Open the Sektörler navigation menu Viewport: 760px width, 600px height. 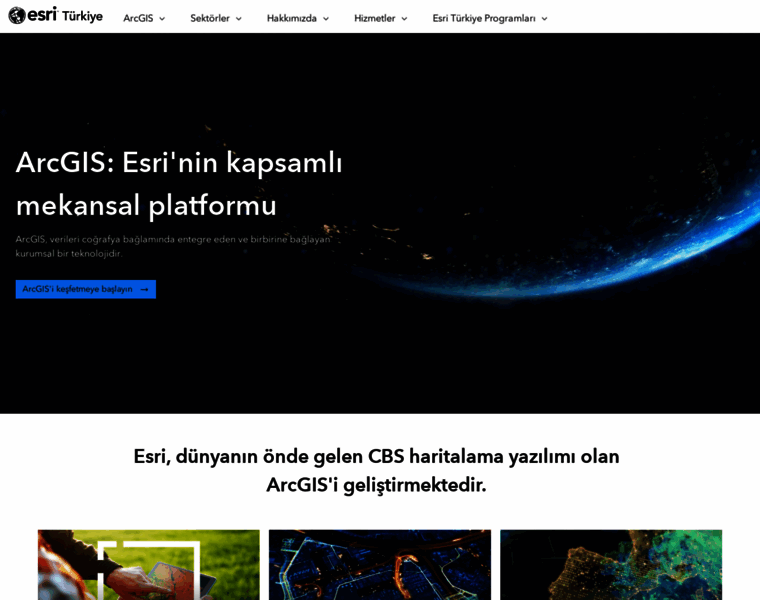[x=216, y=18]
